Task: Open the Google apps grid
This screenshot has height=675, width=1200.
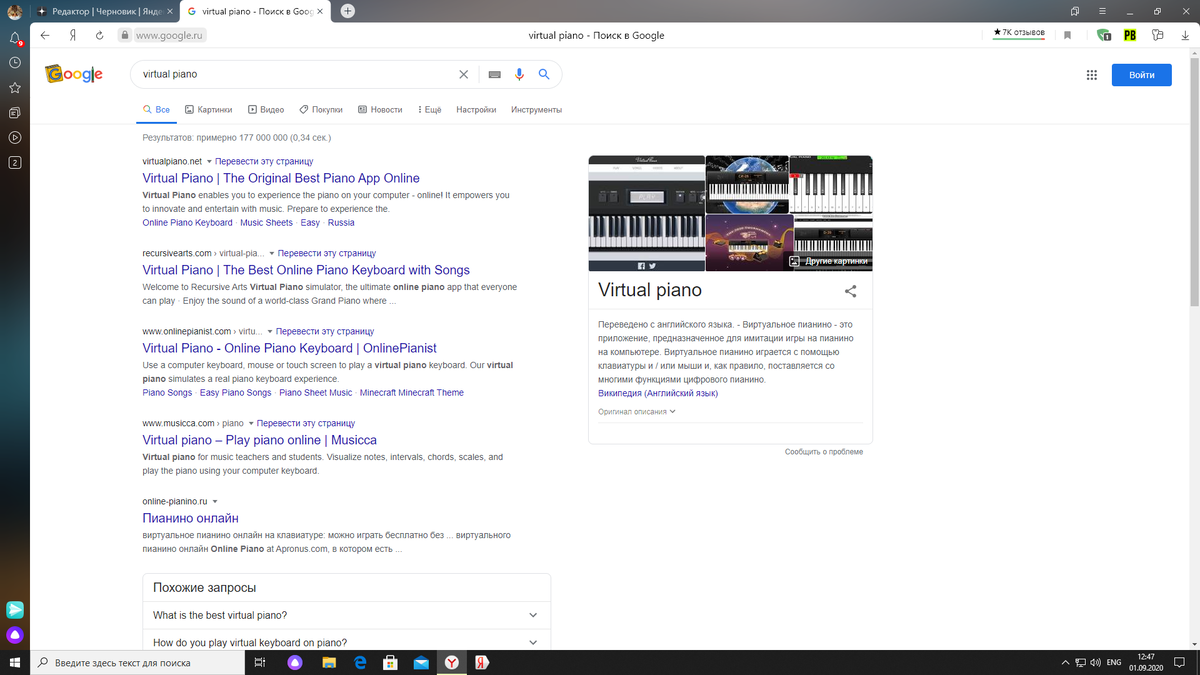Action: [1091, 75]
